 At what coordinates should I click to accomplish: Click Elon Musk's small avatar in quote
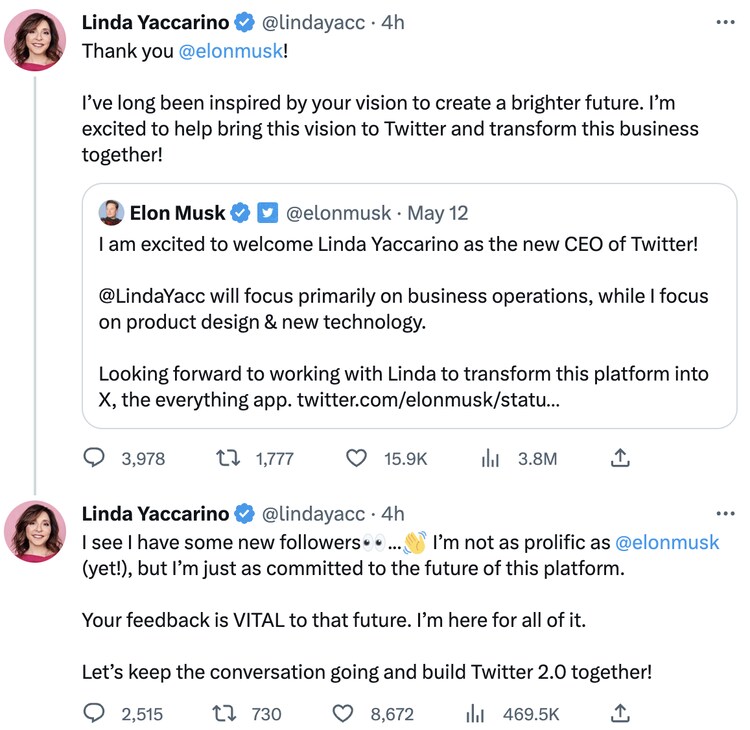tap(111, 213)
